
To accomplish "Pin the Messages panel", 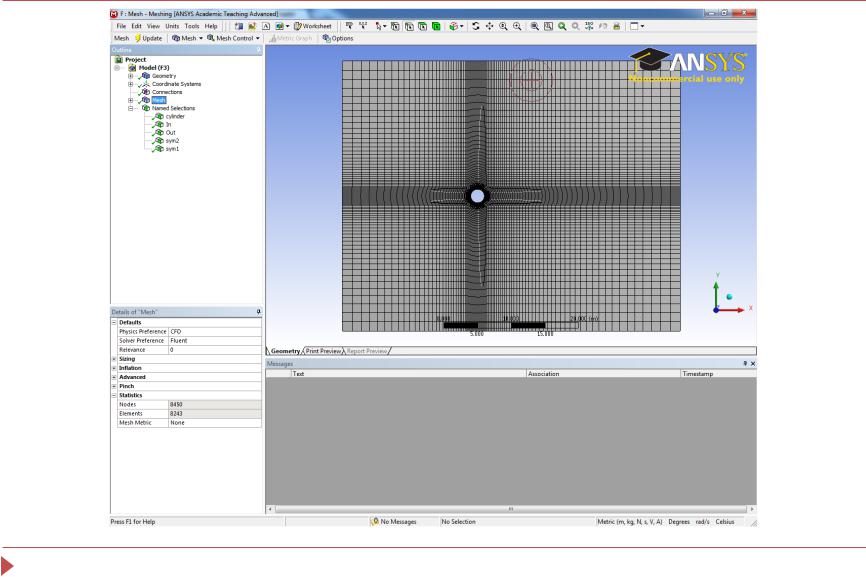I will tap(744, 363).
